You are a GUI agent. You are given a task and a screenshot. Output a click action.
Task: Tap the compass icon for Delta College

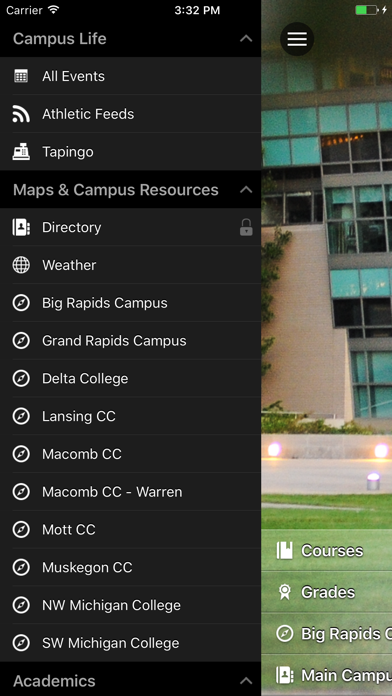[x=21, y=379]
